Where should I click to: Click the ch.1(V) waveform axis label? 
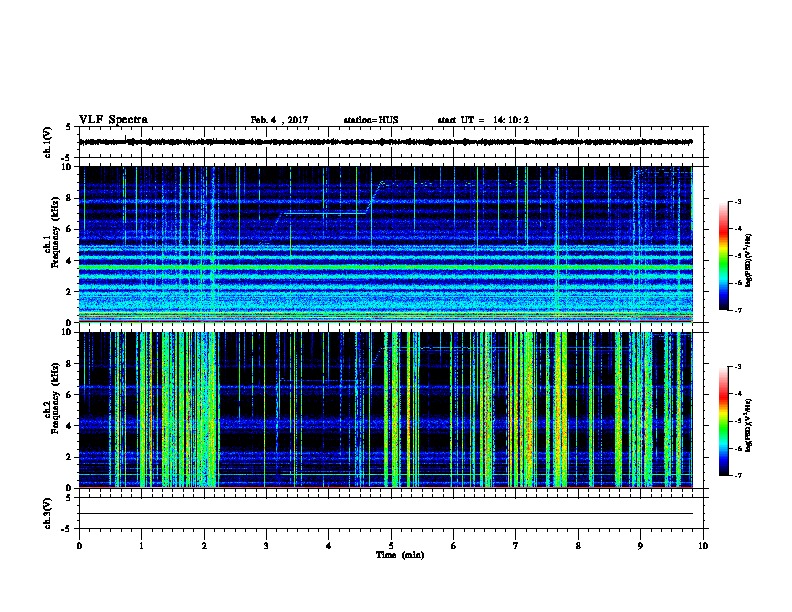(48, 142)
